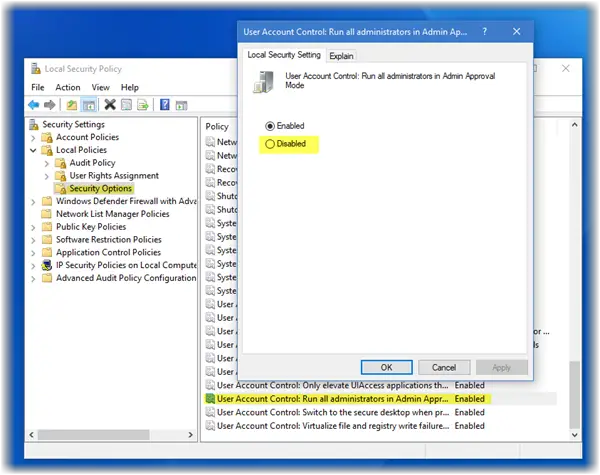
Task: Expand the Account Policies node
Action: [x=33, y=138]
